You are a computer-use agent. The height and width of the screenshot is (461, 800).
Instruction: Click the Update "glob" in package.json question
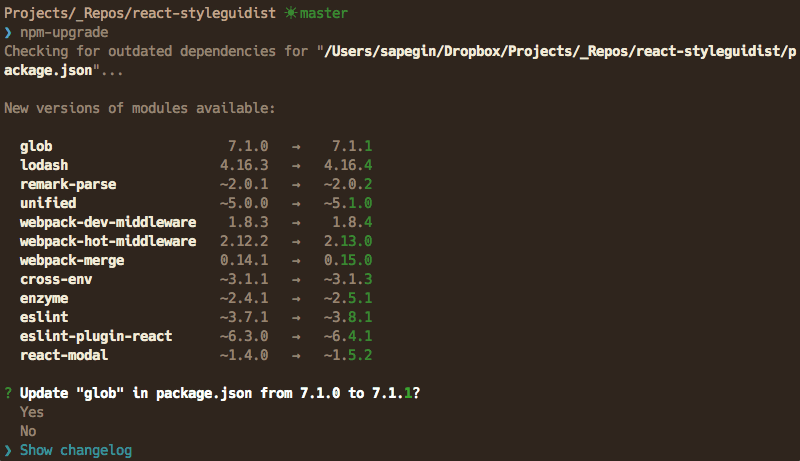pos(220,393)
